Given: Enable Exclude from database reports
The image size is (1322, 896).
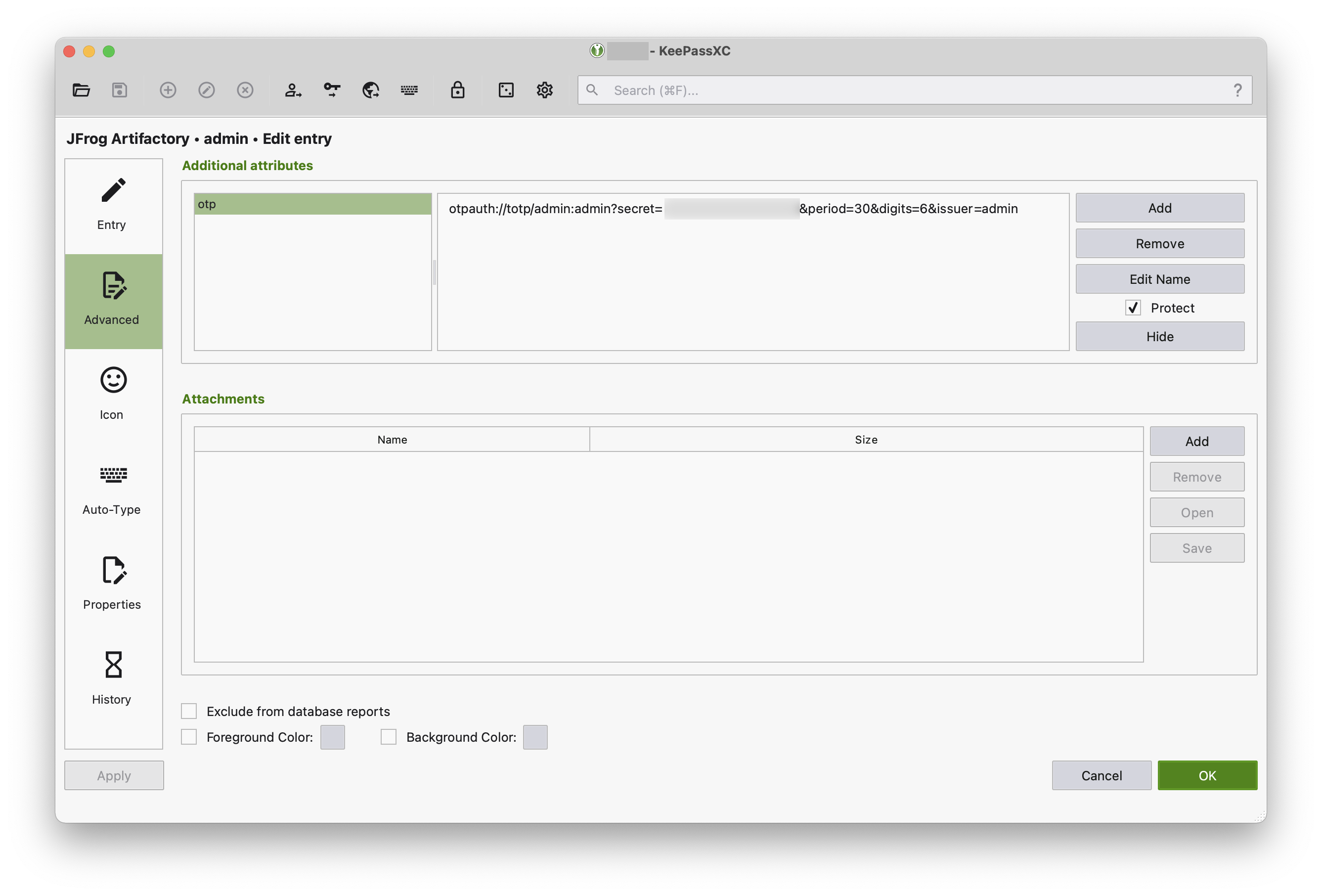Looking at the screenshot, I should point(189,711).
